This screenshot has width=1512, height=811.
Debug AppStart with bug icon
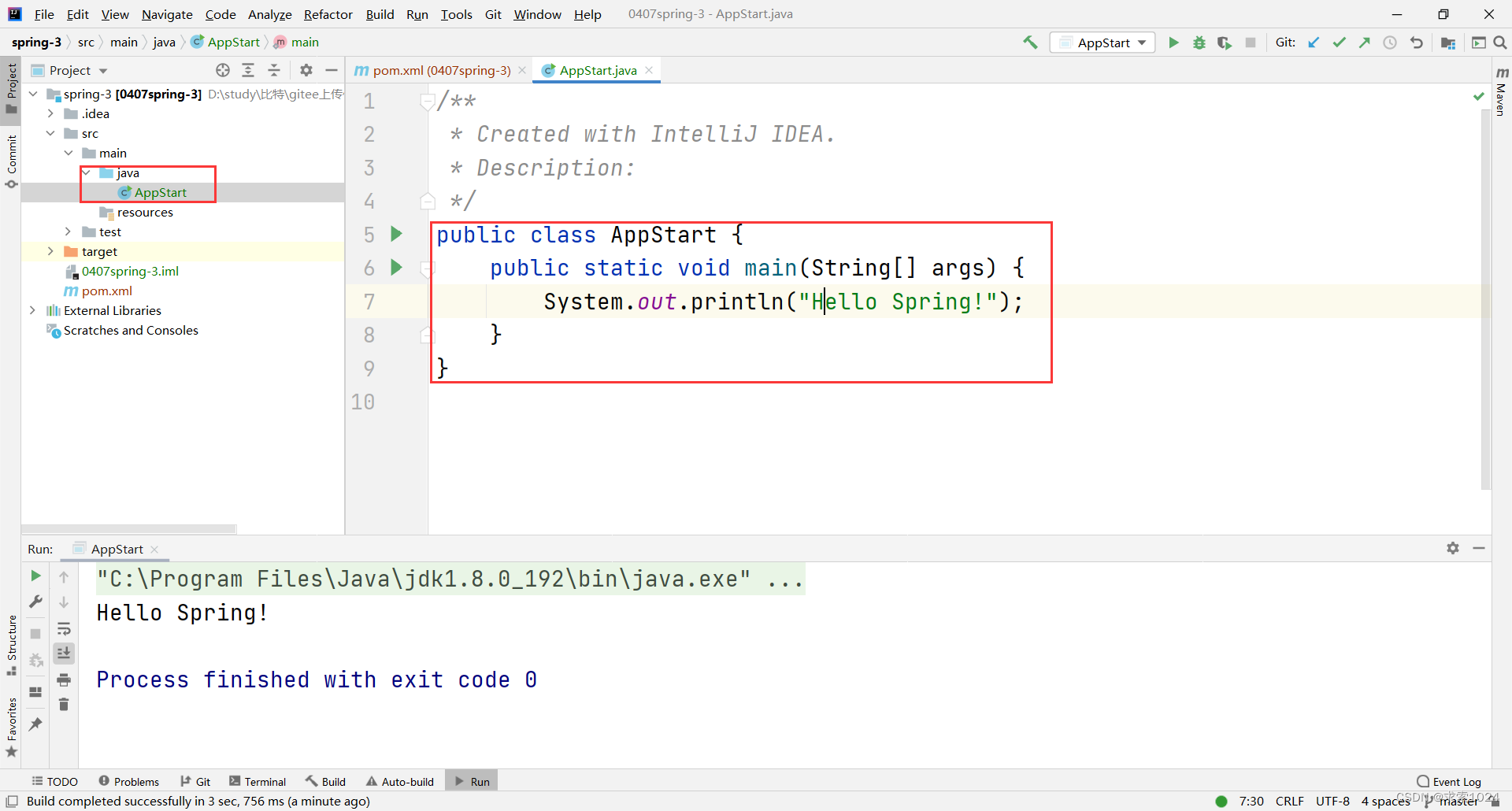(x=1199, y=43)
